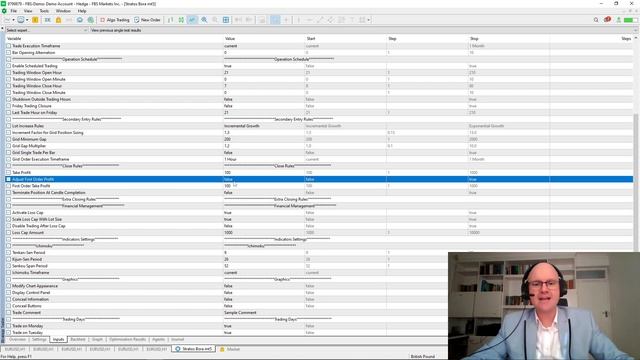This screenshot has width=640, height=360.
Task: Expand the Profiles icon dropdown arrow
Action: 27,20
